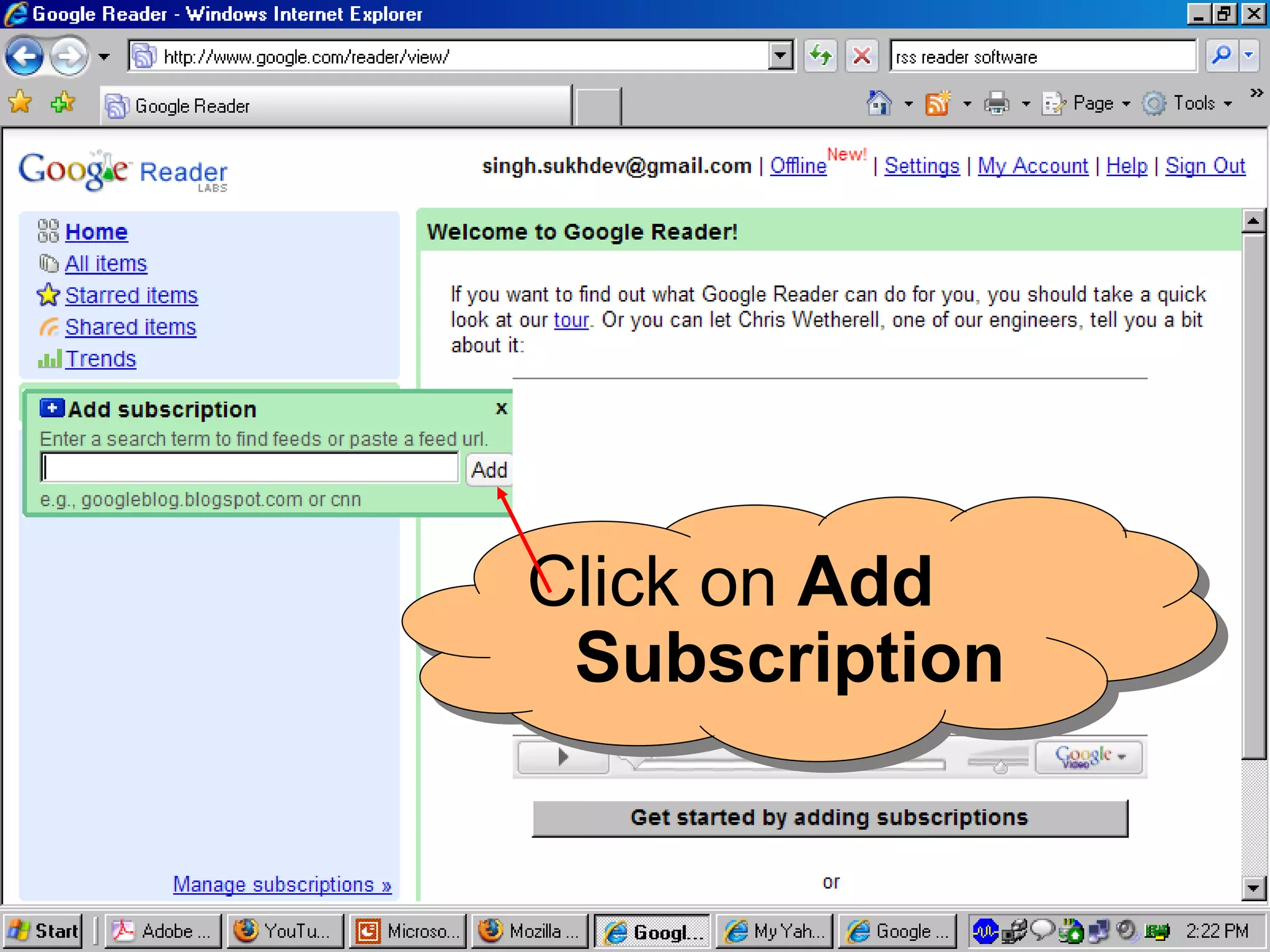Screen dimensions: 1270x952
Task: Open the Windows Start menu
Action: (42, 931)
